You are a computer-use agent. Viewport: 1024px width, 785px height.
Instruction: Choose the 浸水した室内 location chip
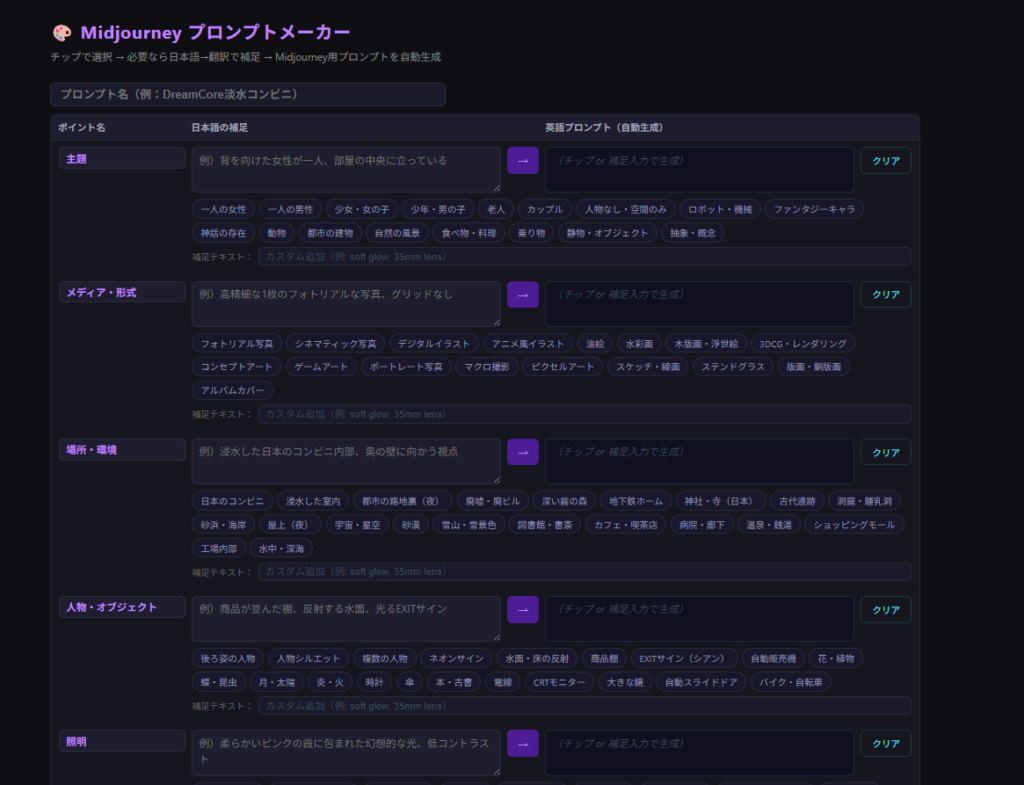pyautogui.click(x=313, y=501)
